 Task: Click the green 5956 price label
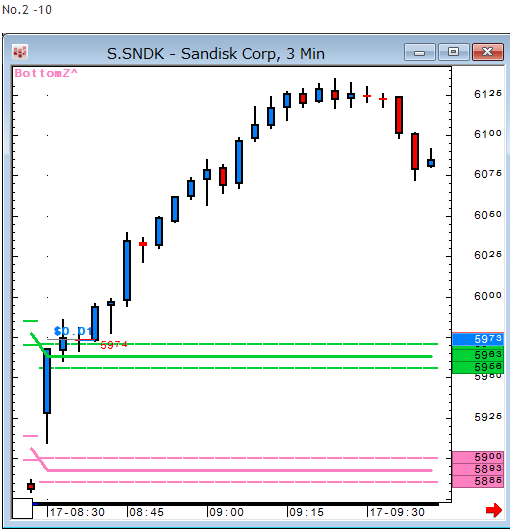[478, 367]
